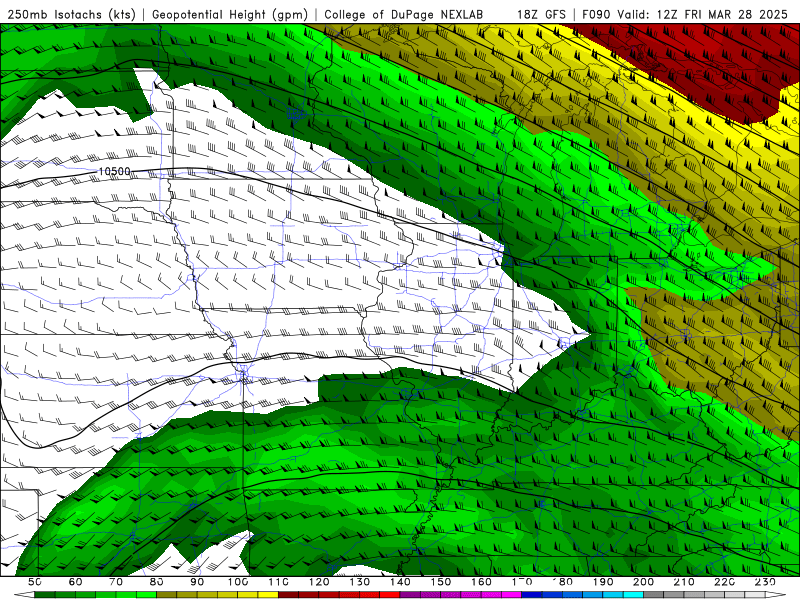800x600 pixels.
Task: Click the "130" color scale label
Action: (x=360, y=582)
